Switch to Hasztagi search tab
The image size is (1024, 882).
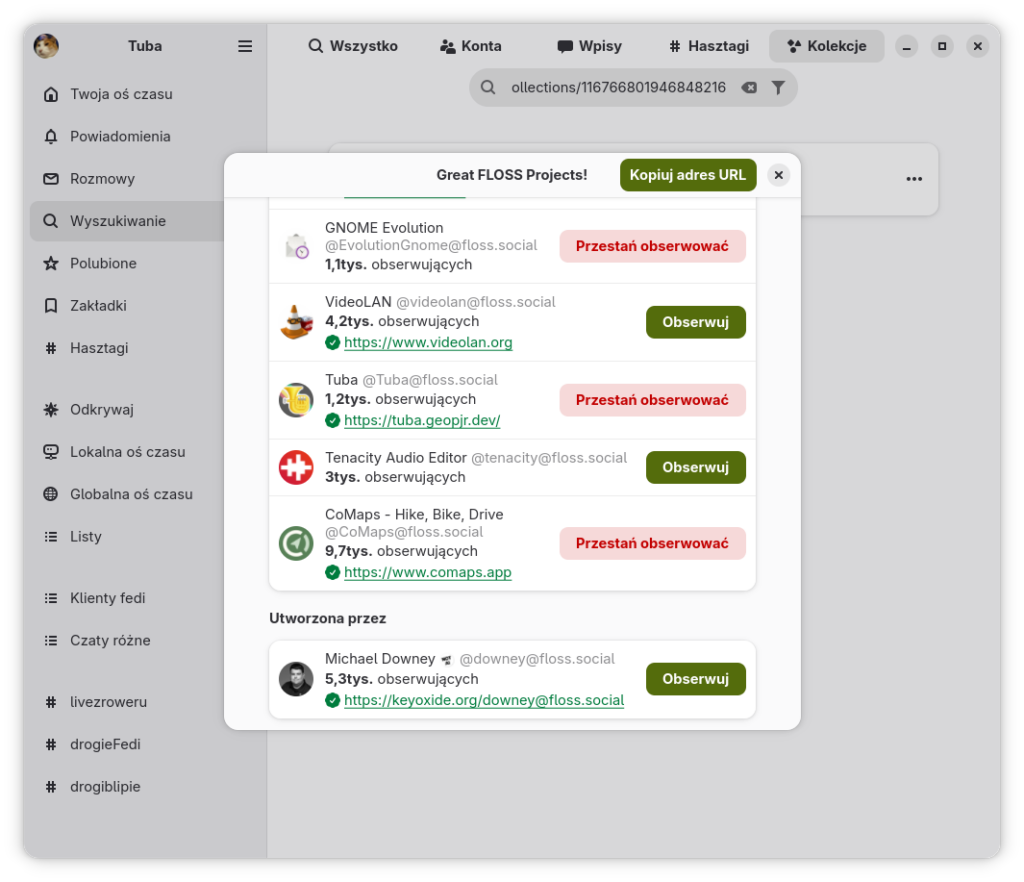(709, 46)
